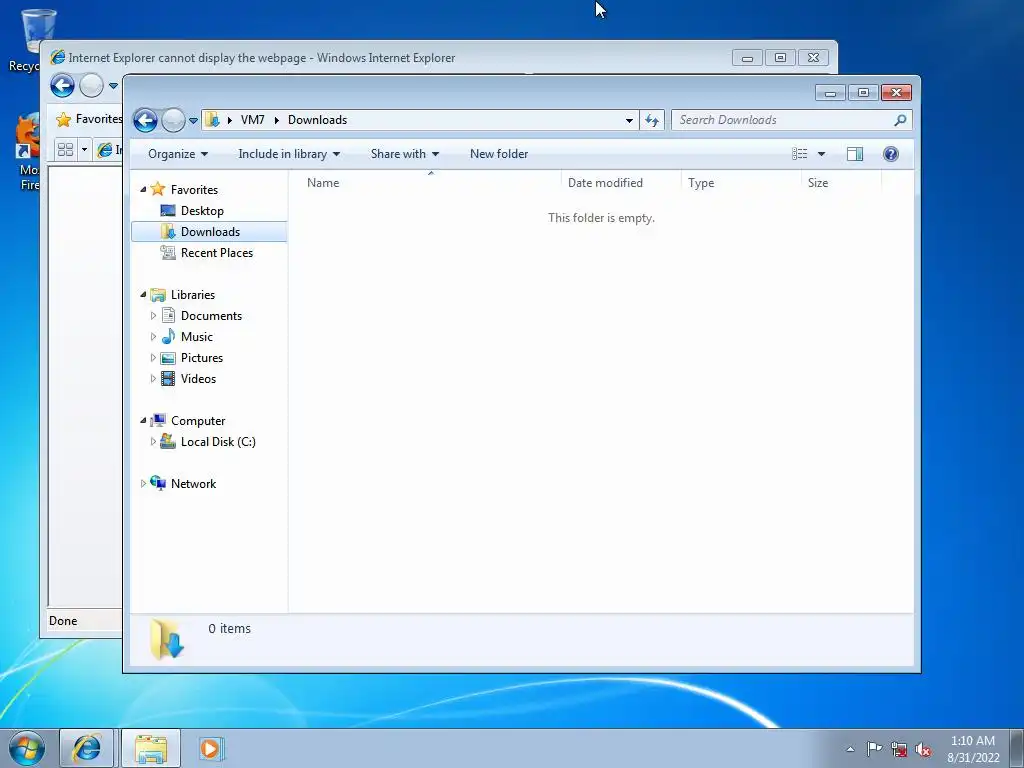Click the Back button in the Internet Explorer window
The width and height of the screenshot is (1024, 768).
(x=63, y=86)
